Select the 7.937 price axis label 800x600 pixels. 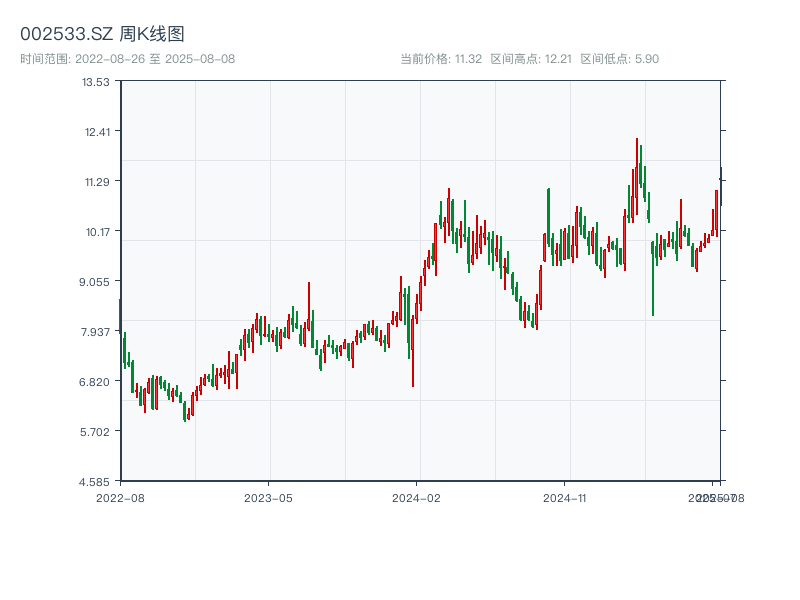(94, 332)
